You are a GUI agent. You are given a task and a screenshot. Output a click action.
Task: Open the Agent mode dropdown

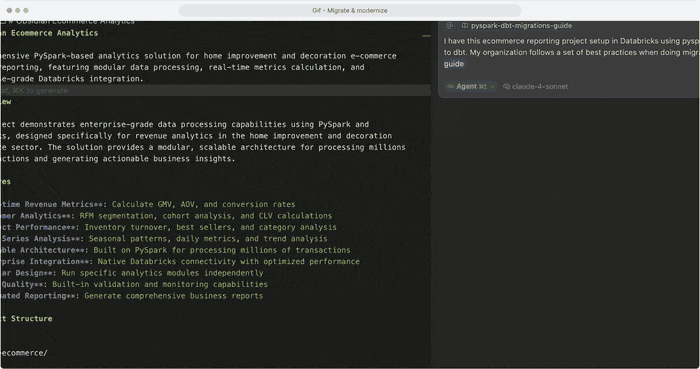[471, 87]
